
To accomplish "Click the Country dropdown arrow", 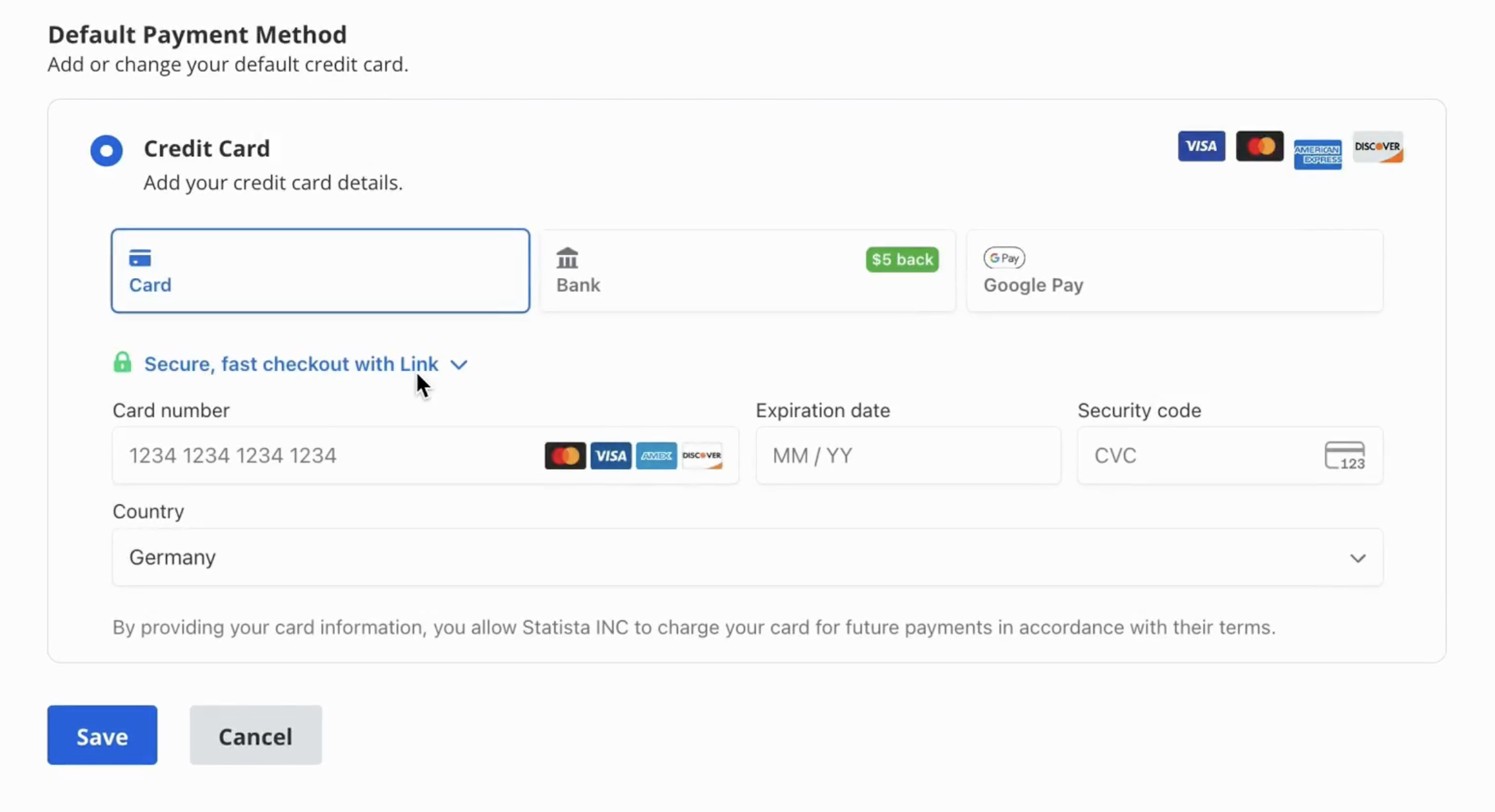I will [x=1357, y=558].
